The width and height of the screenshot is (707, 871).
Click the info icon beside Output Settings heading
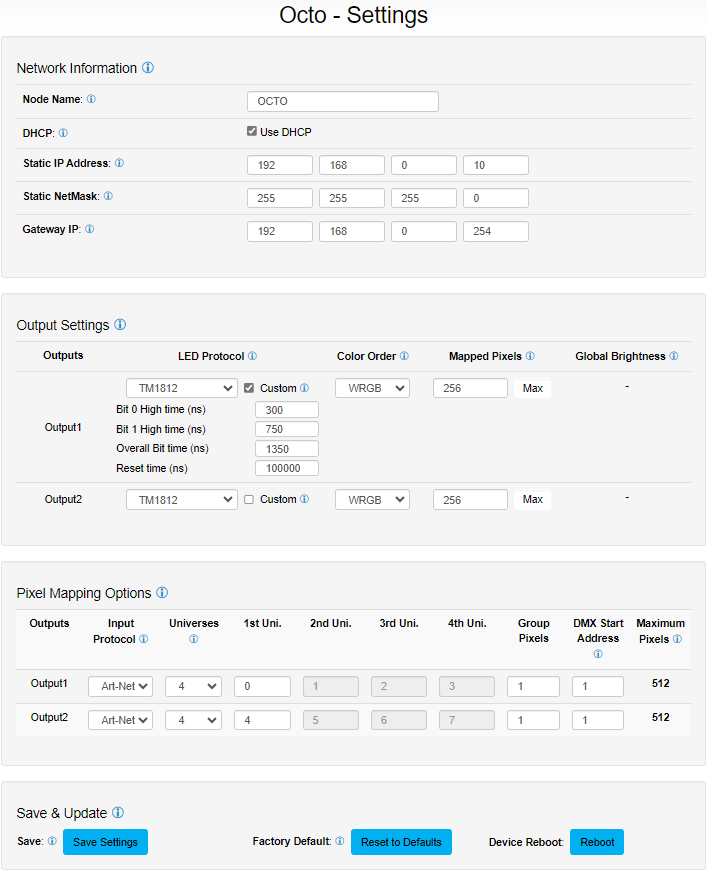[x=120, y=324]
